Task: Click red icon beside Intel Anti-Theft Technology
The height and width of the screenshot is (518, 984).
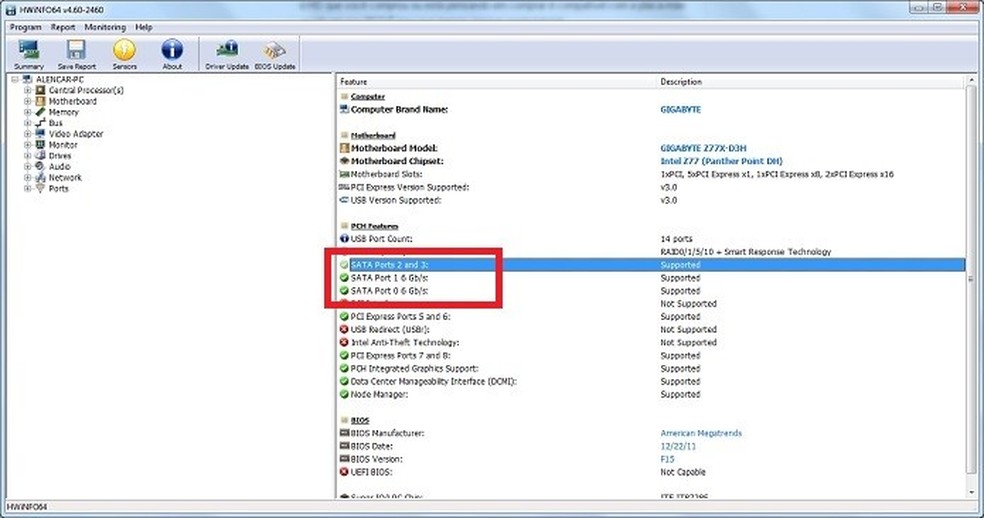Action: click(x=344, y=343)
